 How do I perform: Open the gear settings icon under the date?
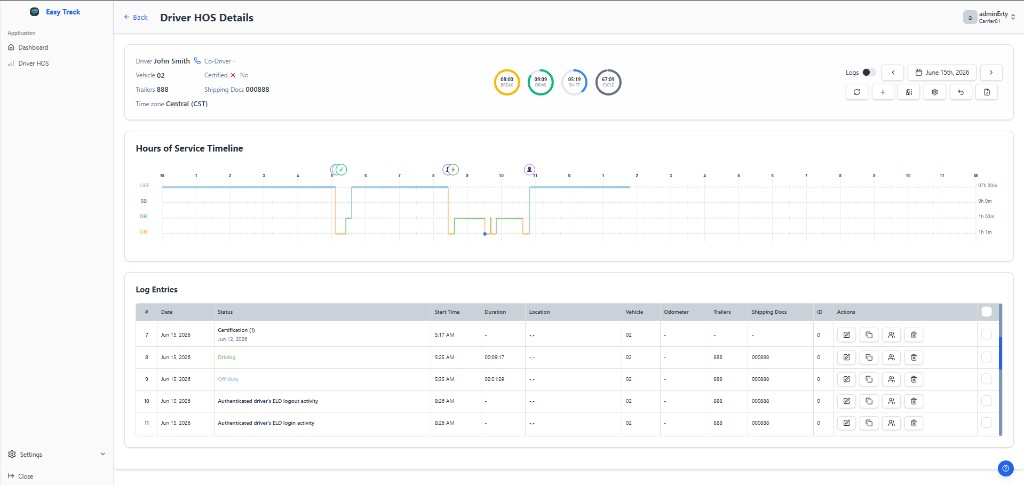[x=935, y=92]
